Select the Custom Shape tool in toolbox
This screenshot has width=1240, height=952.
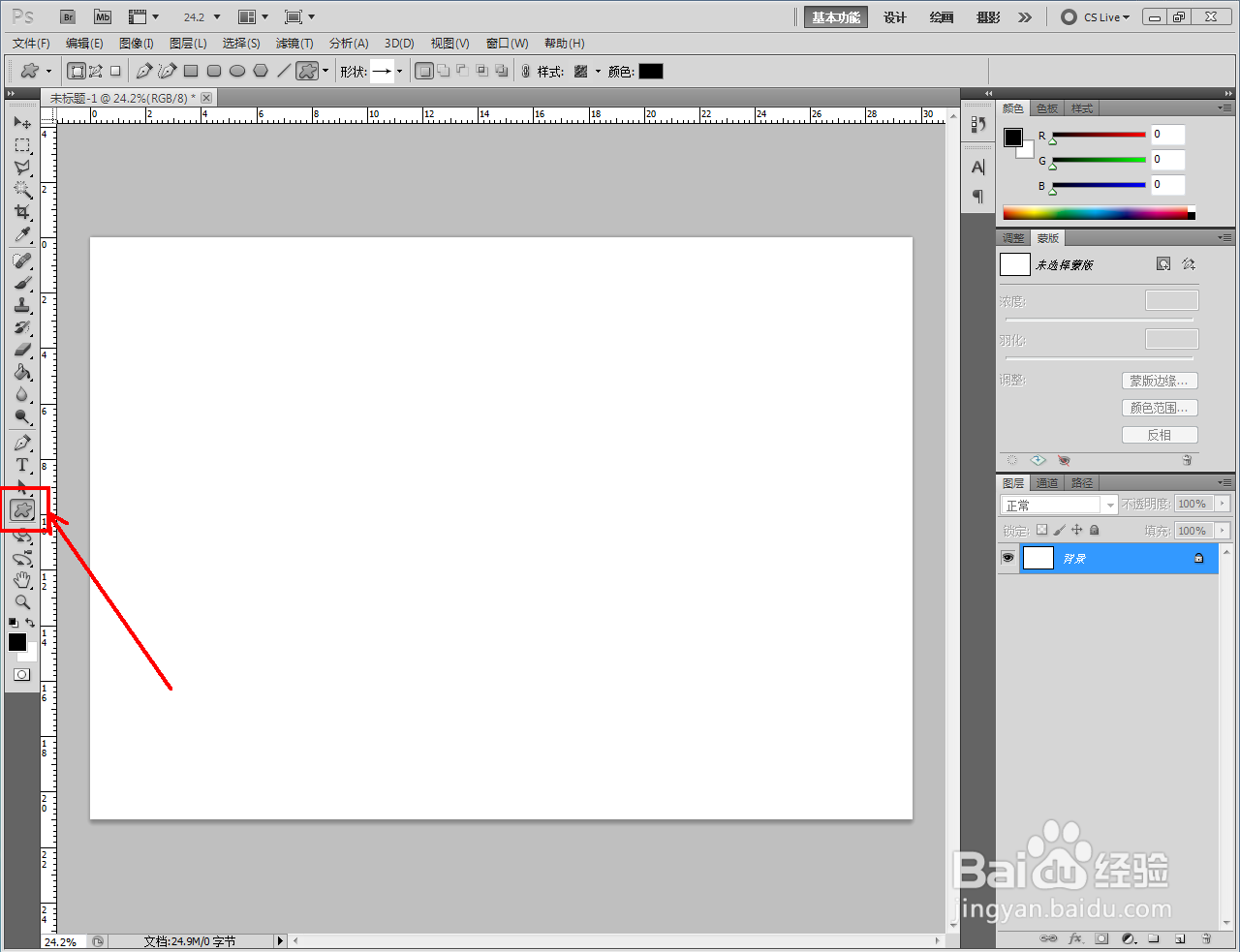(x=22, y=509)
